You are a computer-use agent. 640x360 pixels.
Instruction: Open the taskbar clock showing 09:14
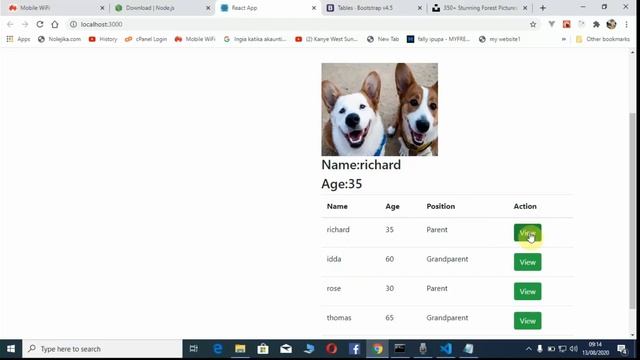click(x=596, y=349)
